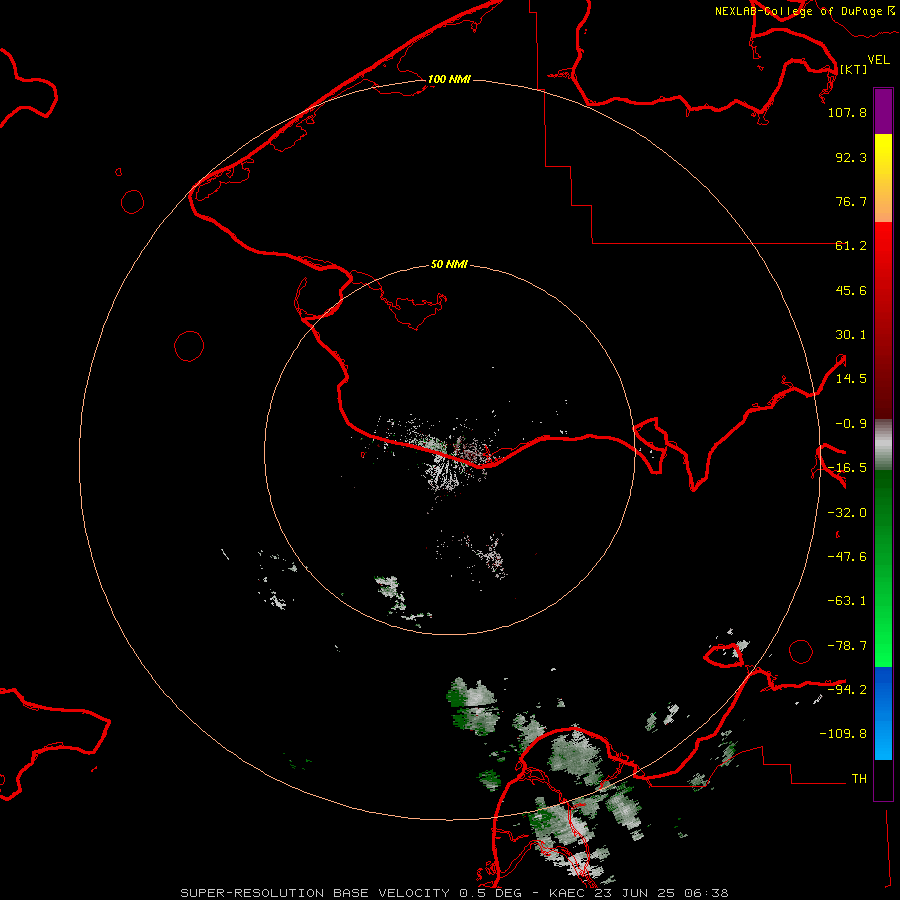
Task: Select the -0.9 velocity scale value
Action: [x=851, y=424]
